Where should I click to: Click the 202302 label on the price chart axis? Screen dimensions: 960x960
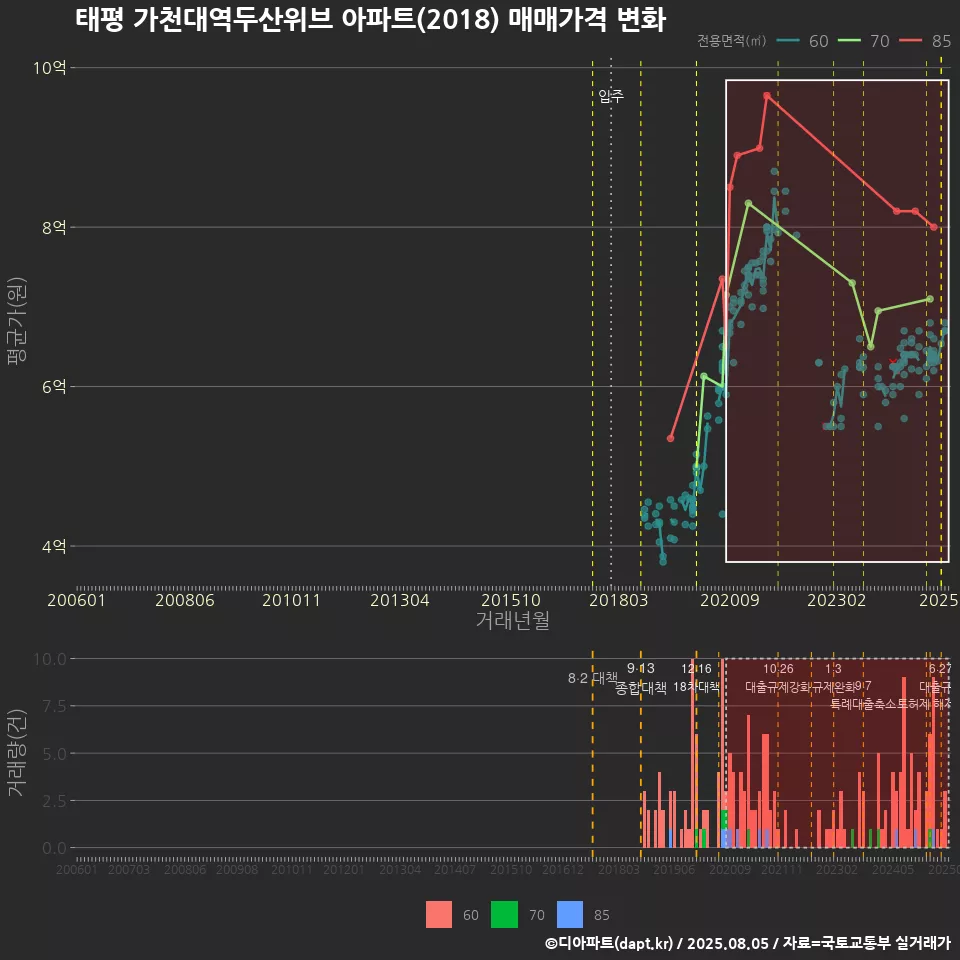pyautogui.click(x=836, y=600)
